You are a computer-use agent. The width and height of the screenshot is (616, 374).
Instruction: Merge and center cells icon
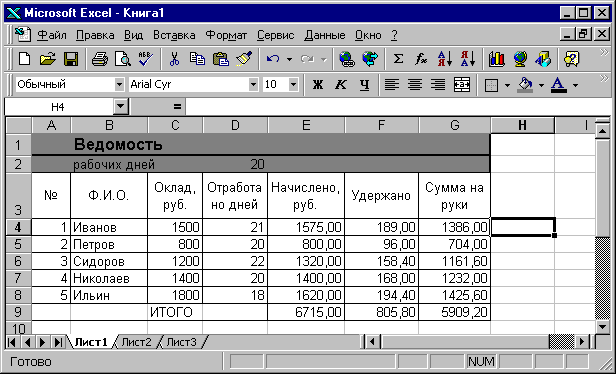click(462, 84)
